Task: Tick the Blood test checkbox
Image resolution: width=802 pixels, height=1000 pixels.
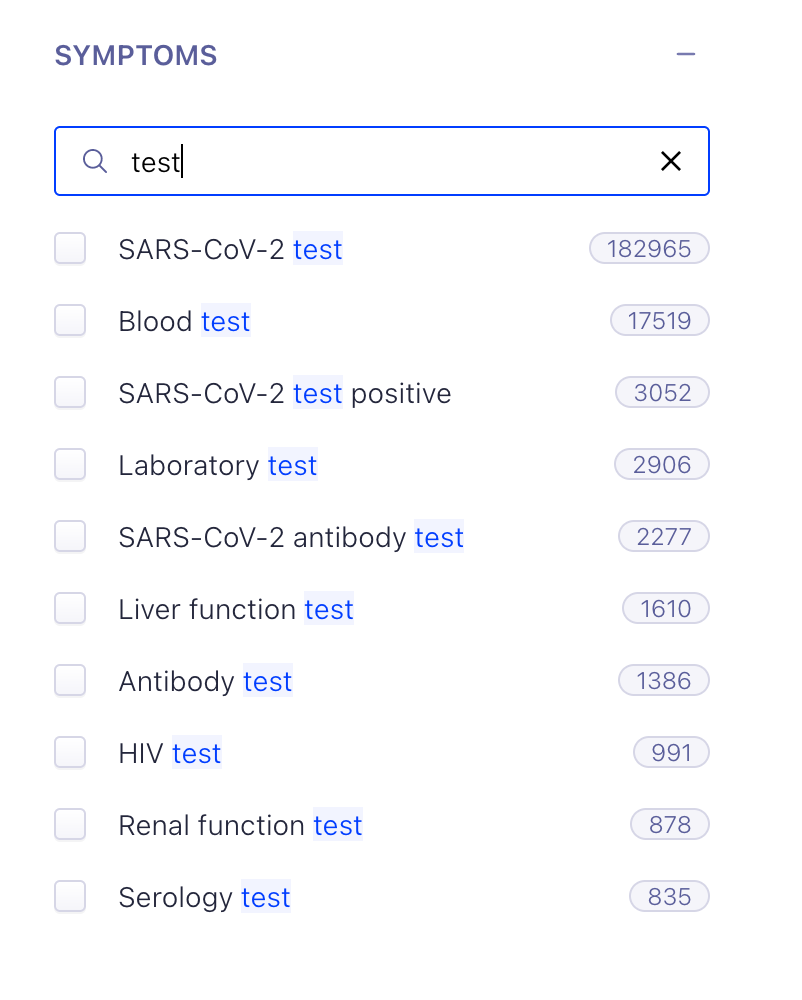Action: [x=70, y=320]
